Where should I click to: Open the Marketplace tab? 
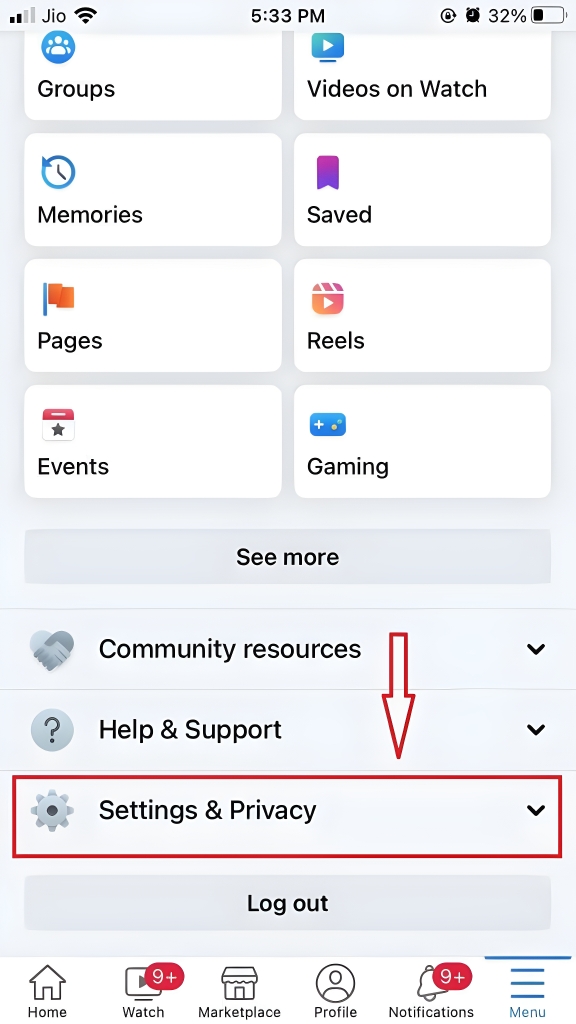click(239, 991)
